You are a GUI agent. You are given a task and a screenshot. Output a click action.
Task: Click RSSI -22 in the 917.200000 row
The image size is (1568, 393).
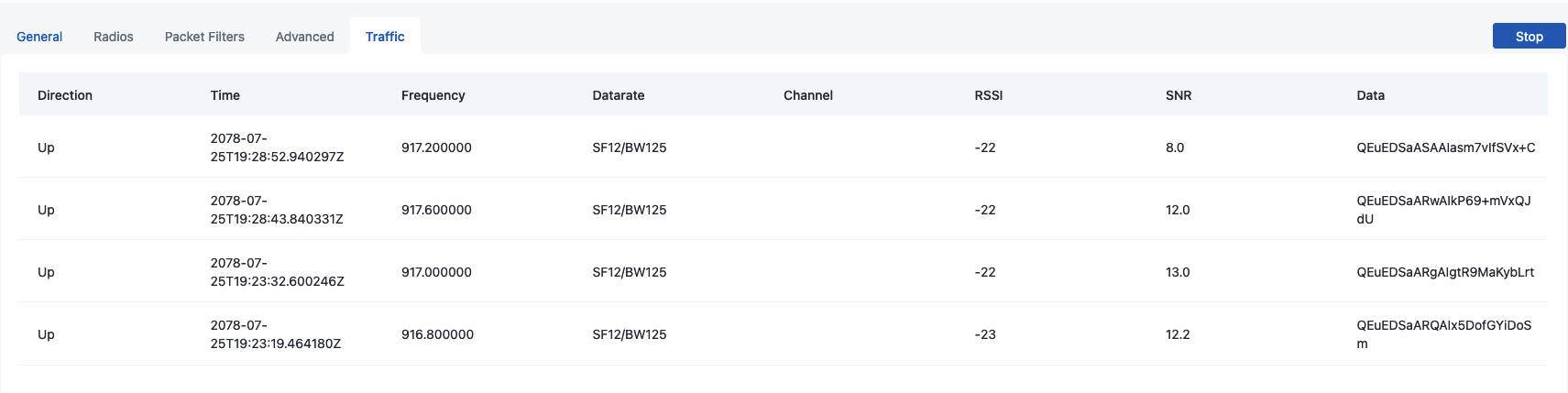[x=985, y=147]
